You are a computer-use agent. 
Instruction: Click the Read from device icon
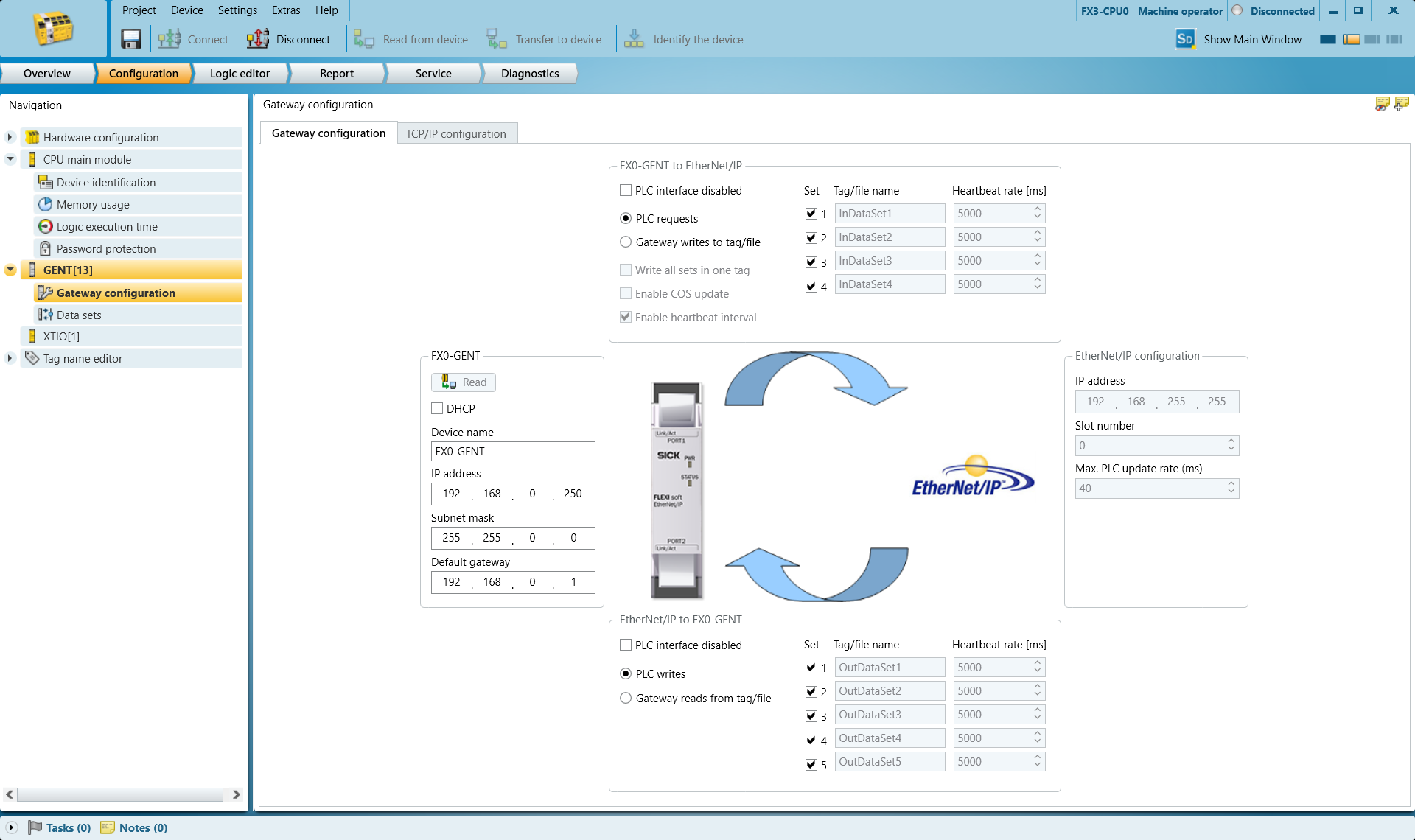(364, 39)
